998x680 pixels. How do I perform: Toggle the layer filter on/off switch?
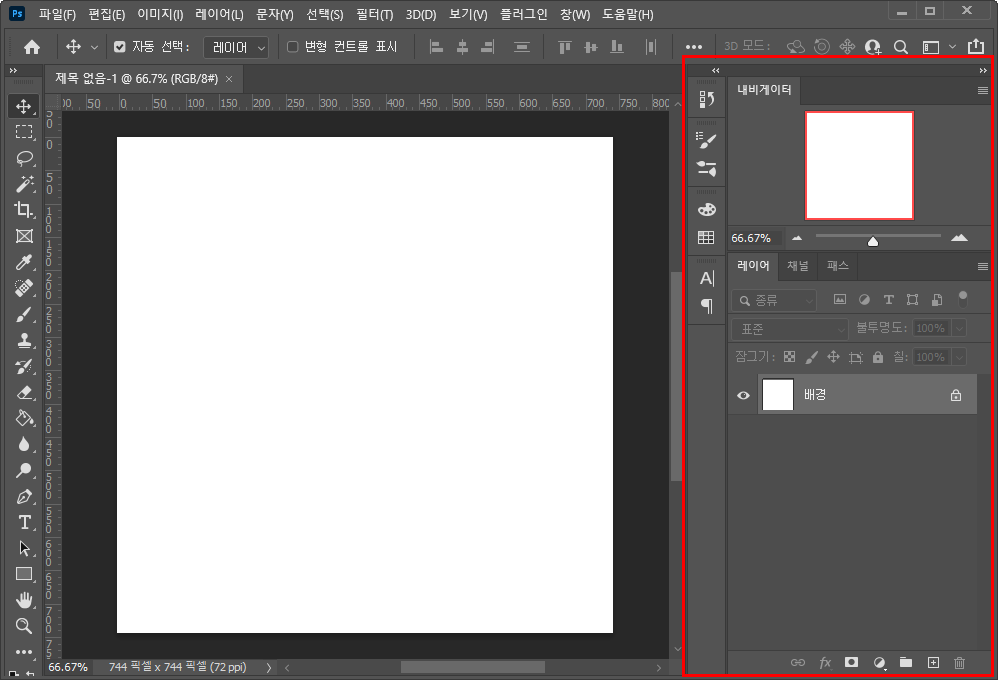[963, 299]
